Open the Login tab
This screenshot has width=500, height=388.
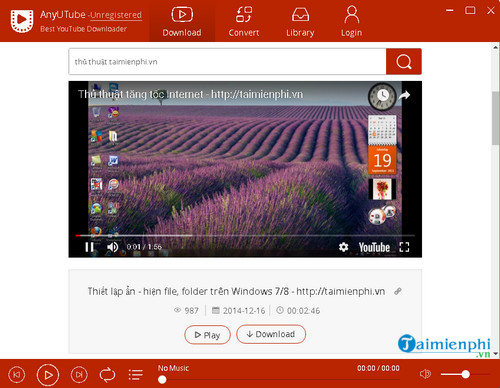[351, 21]
